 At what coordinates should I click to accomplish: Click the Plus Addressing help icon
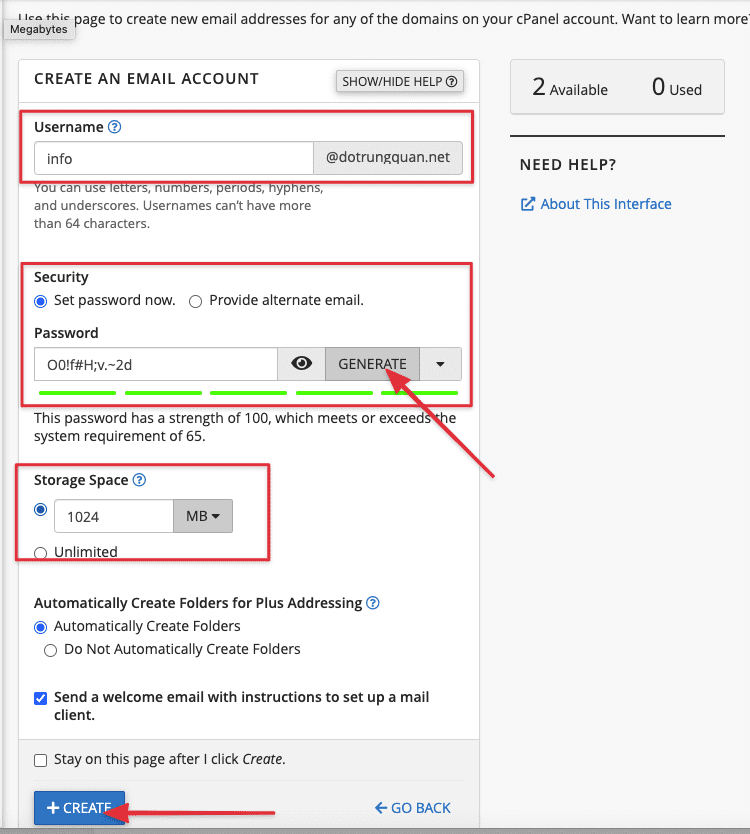[x=373, y=603]
